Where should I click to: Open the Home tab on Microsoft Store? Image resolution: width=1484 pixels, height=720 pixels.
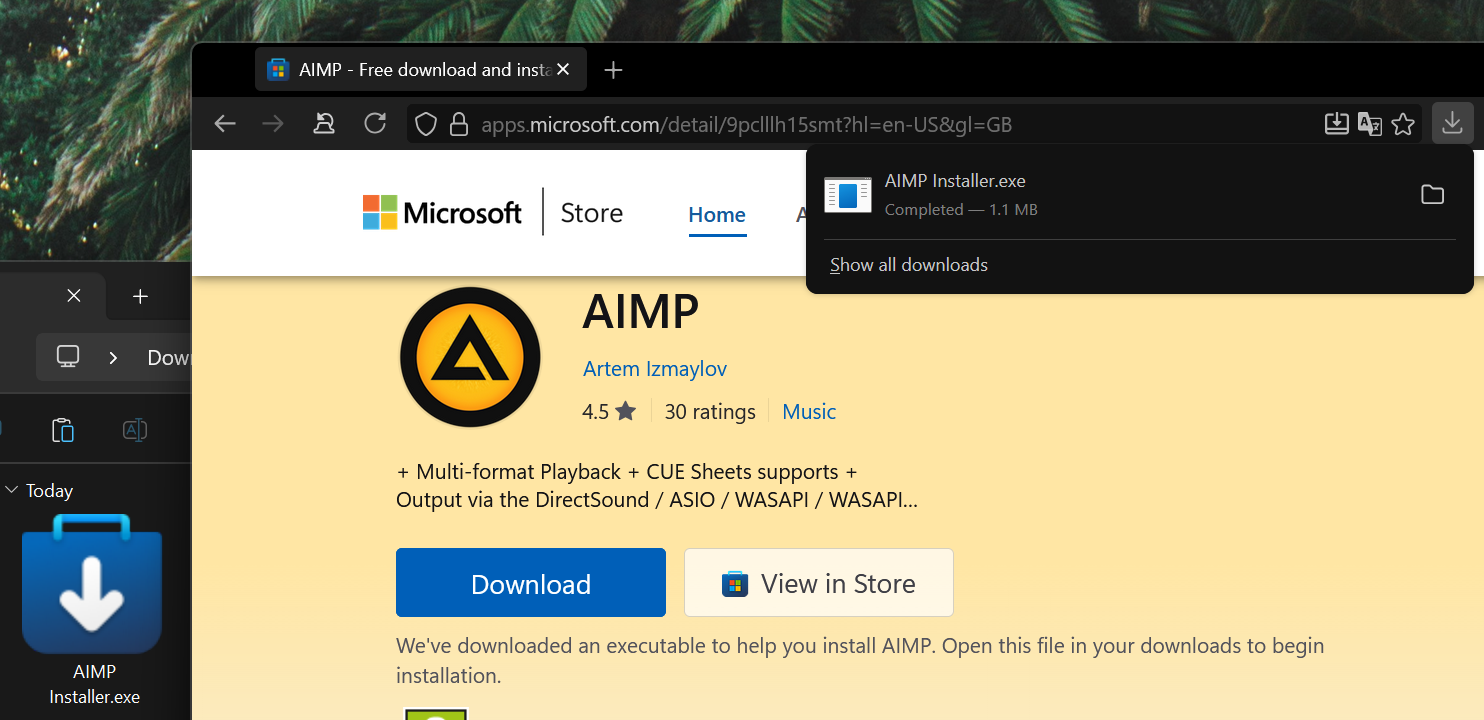point(717,215)
